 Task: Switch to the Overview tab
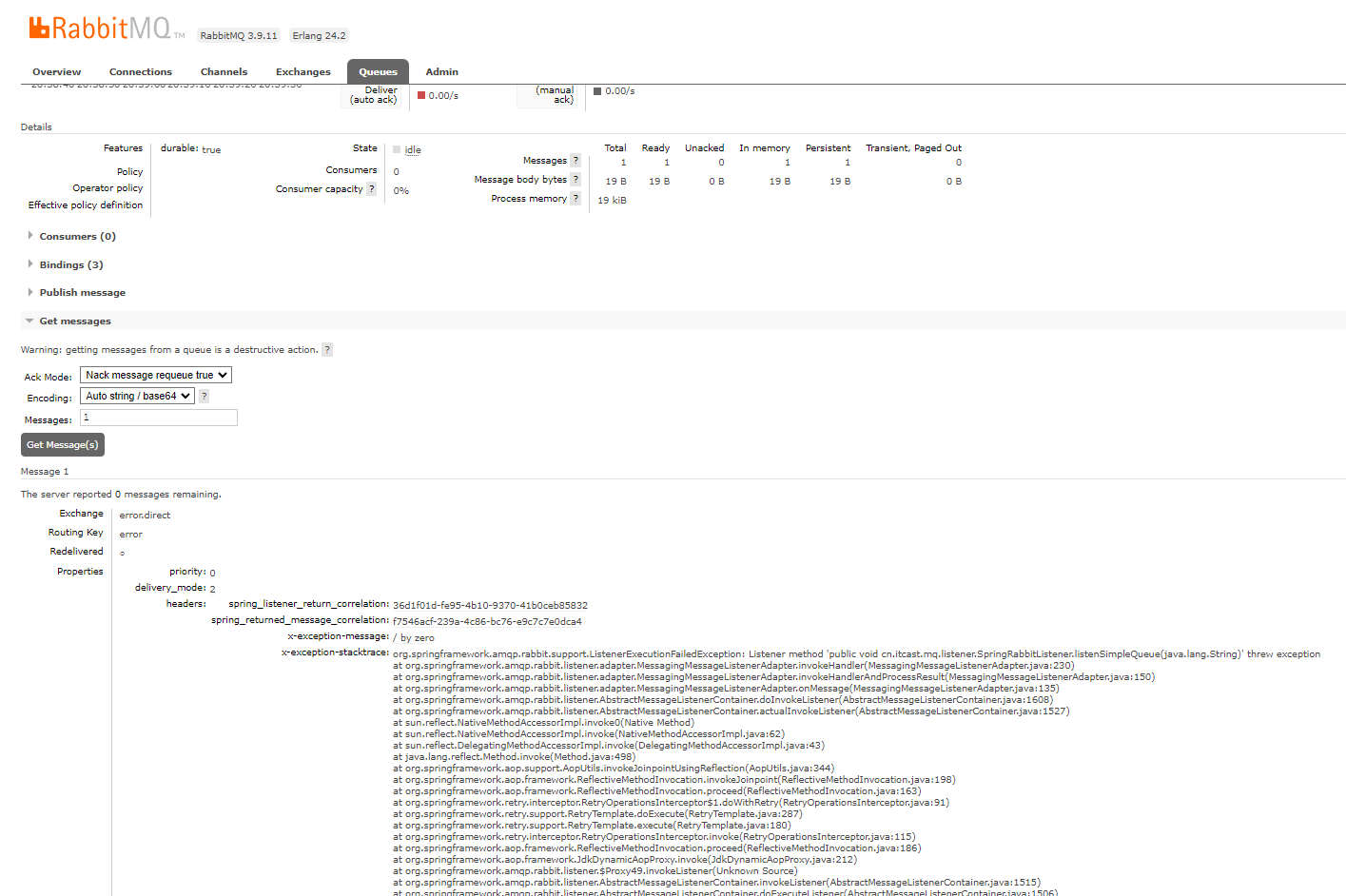56,72
